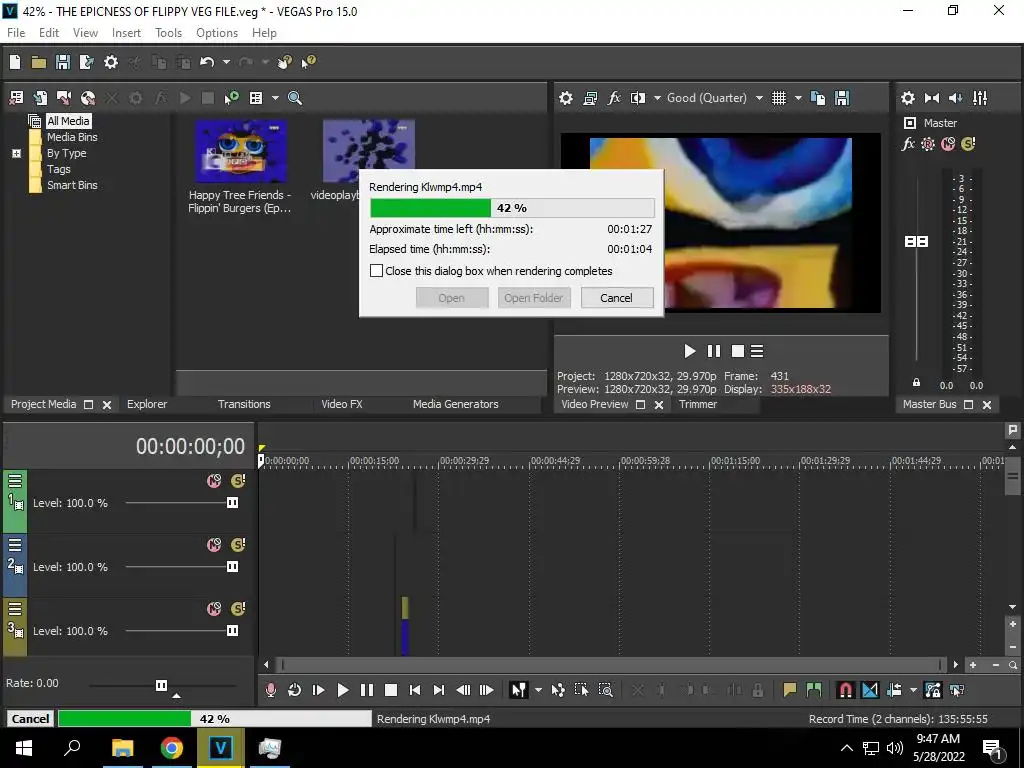This screenshot has height=768, width=1024.
Task: Click the What's This help icon
Action: click(x=308, y=62)
